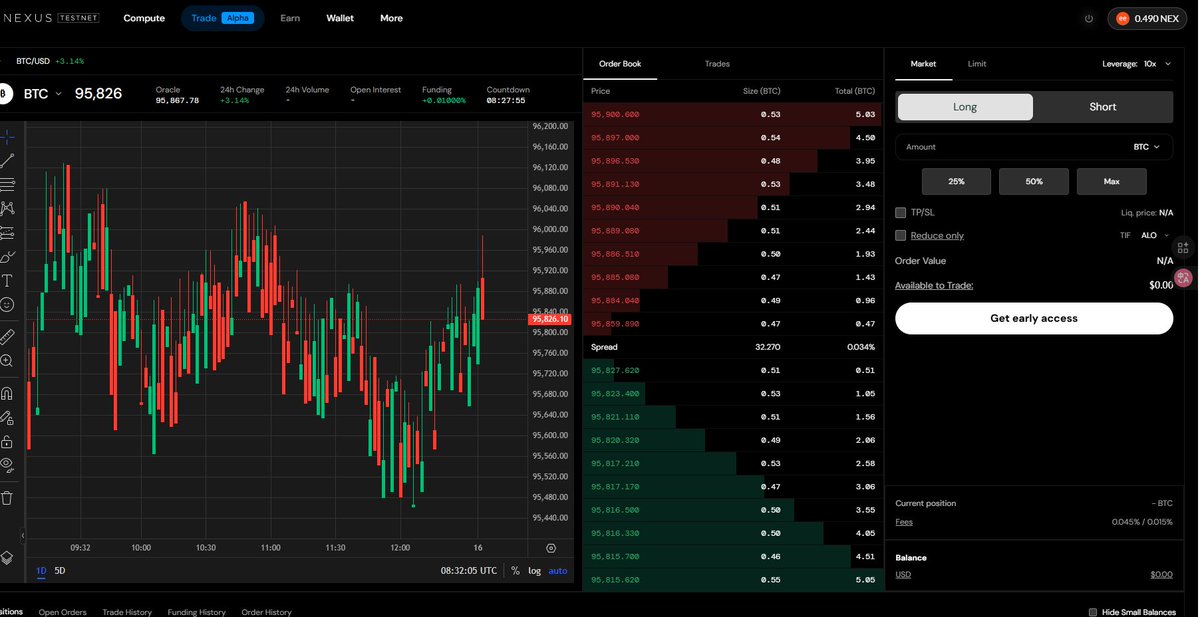Open the More menu
The height and width of the screenshot is (617, 1200).
[391, 18]
